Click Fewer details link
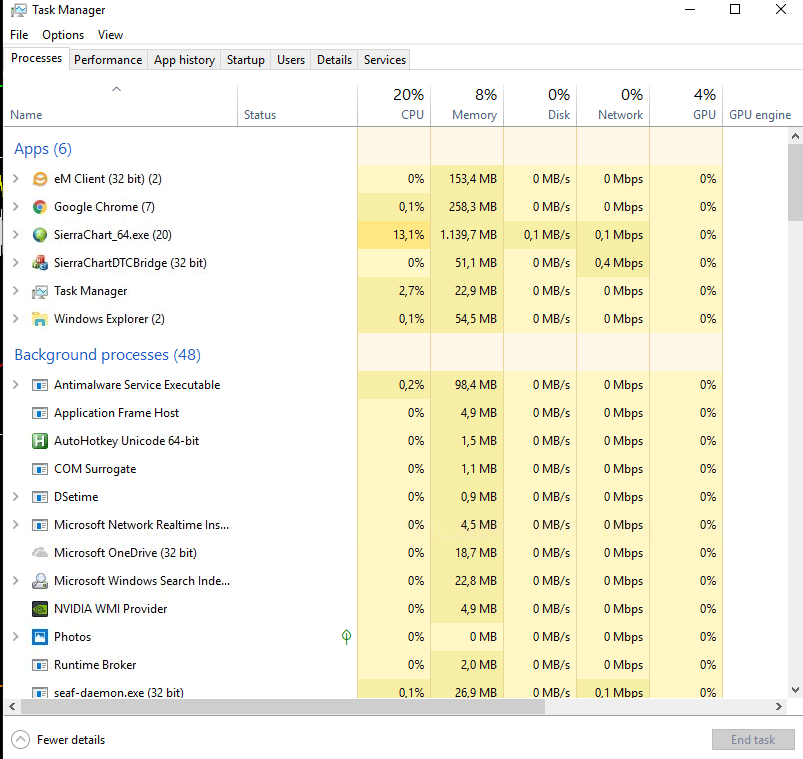This screenshot has width=803, height=759. pos(71,740)
